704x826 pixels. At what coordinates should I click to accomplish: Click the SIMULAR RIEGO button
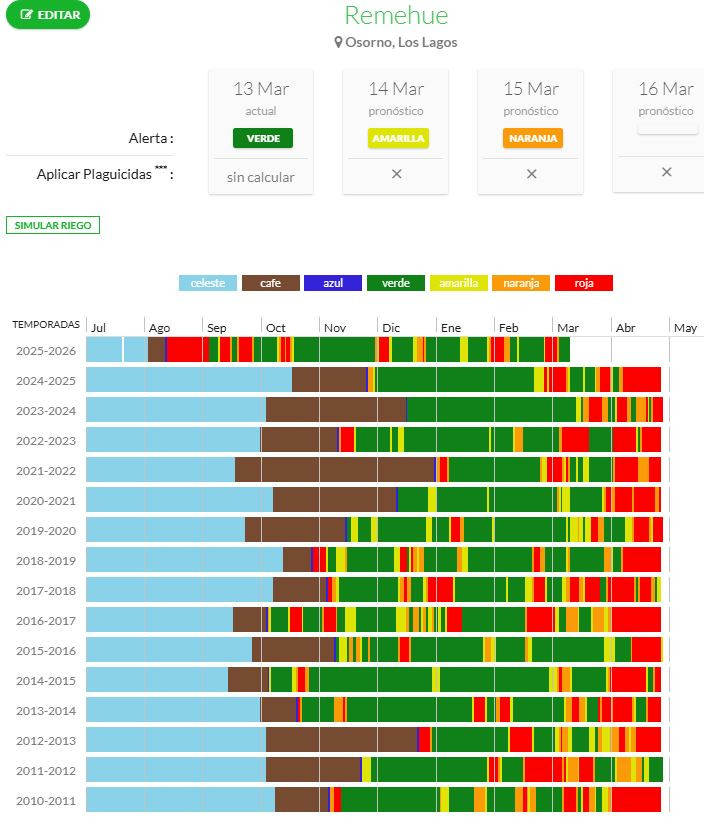(53, 225)
